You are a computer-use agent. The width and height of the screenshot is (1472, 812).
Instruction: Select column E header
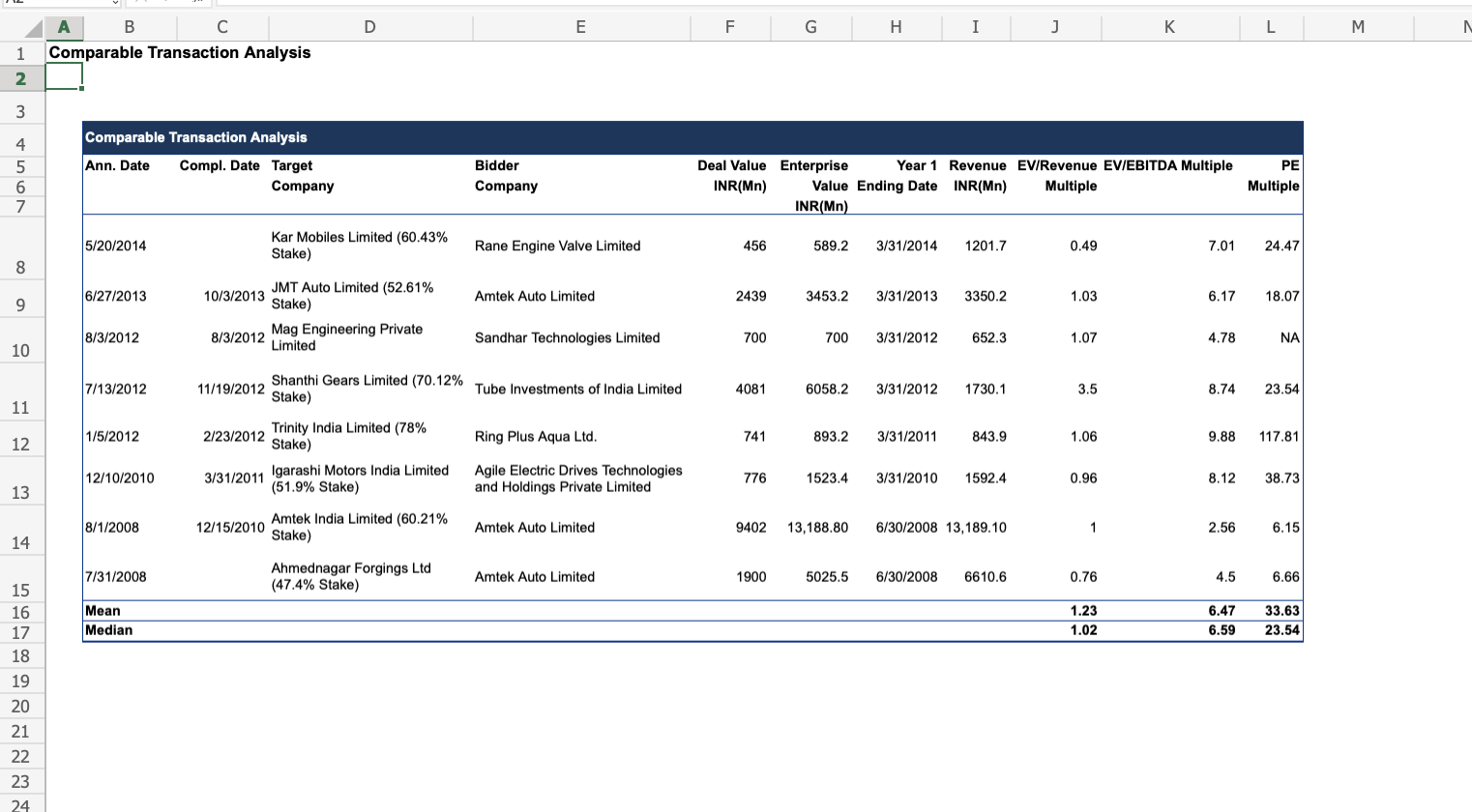pyautogui.click(x=580, y=27)
